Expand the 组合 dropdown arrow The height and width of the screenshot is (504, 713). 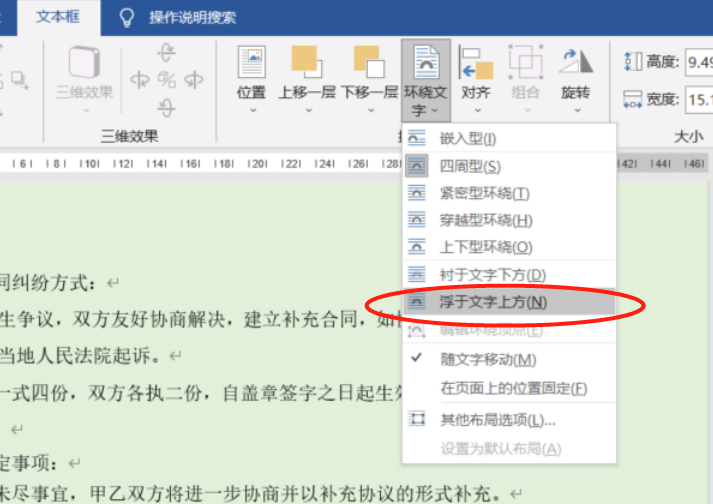point(527,110)
